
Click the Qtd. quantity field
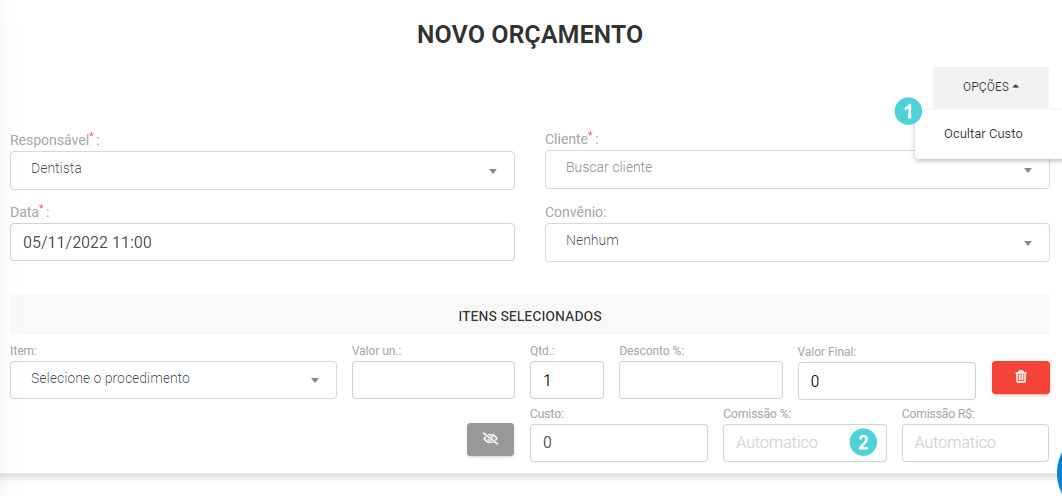coord(567,379)
